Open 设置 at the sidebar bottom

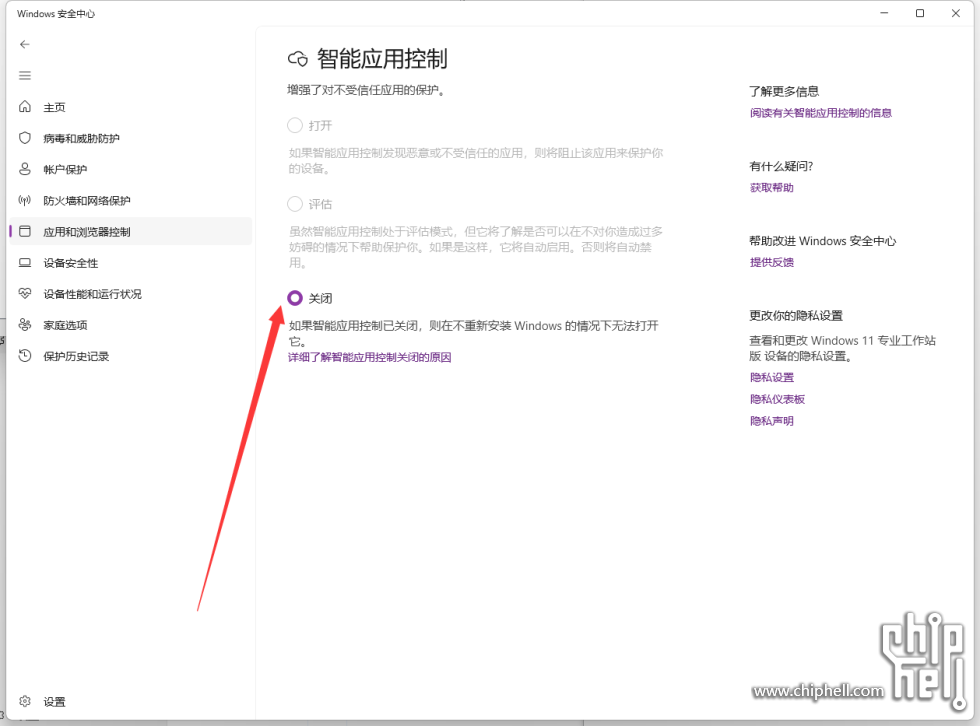tap(131, 702)
